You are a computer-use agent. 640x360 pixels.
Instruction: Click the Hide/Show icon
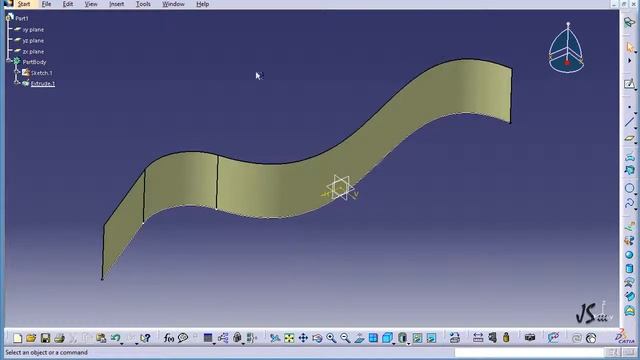coord(417,338)
